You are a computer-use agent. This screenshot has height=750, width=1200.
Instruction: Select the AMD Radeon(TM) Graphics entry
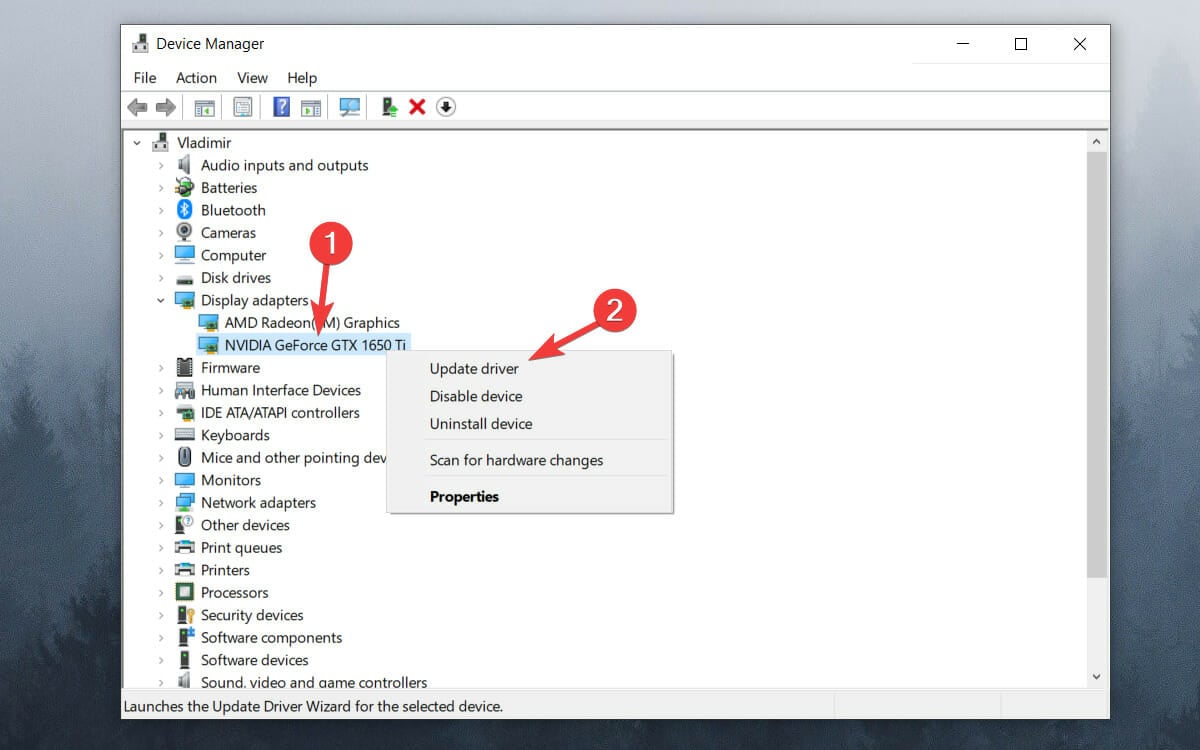click(311, 323)
